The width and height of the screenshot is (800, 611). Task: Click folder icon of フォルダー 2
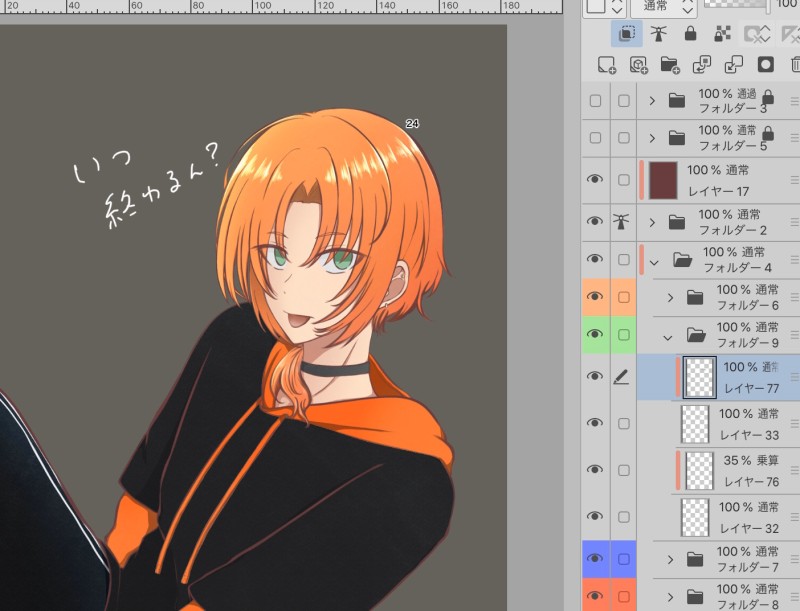(x=677, y=222)
